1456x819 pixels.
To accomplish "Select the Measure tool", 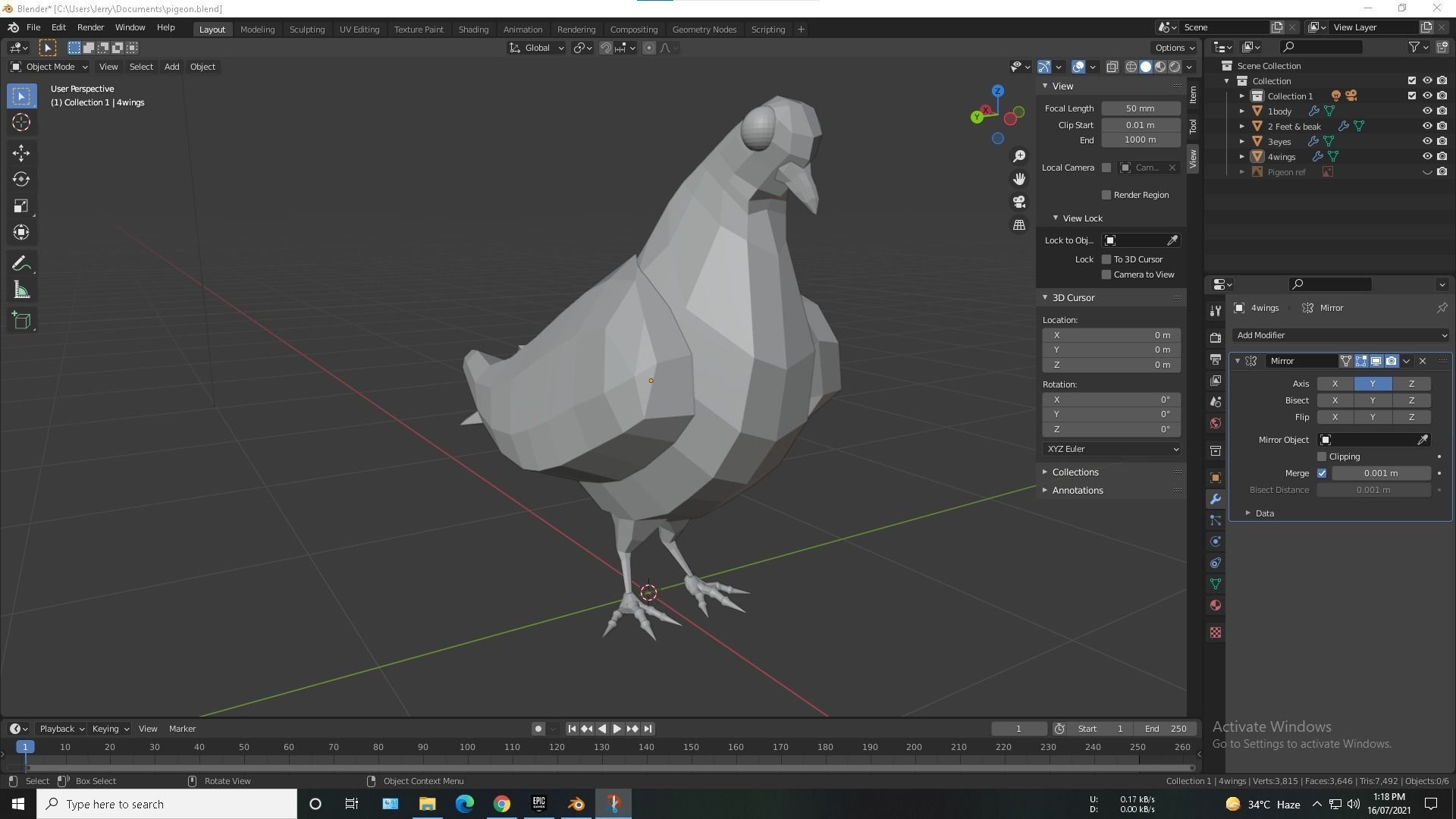I will pyautogui.click(x=21, y=289).
